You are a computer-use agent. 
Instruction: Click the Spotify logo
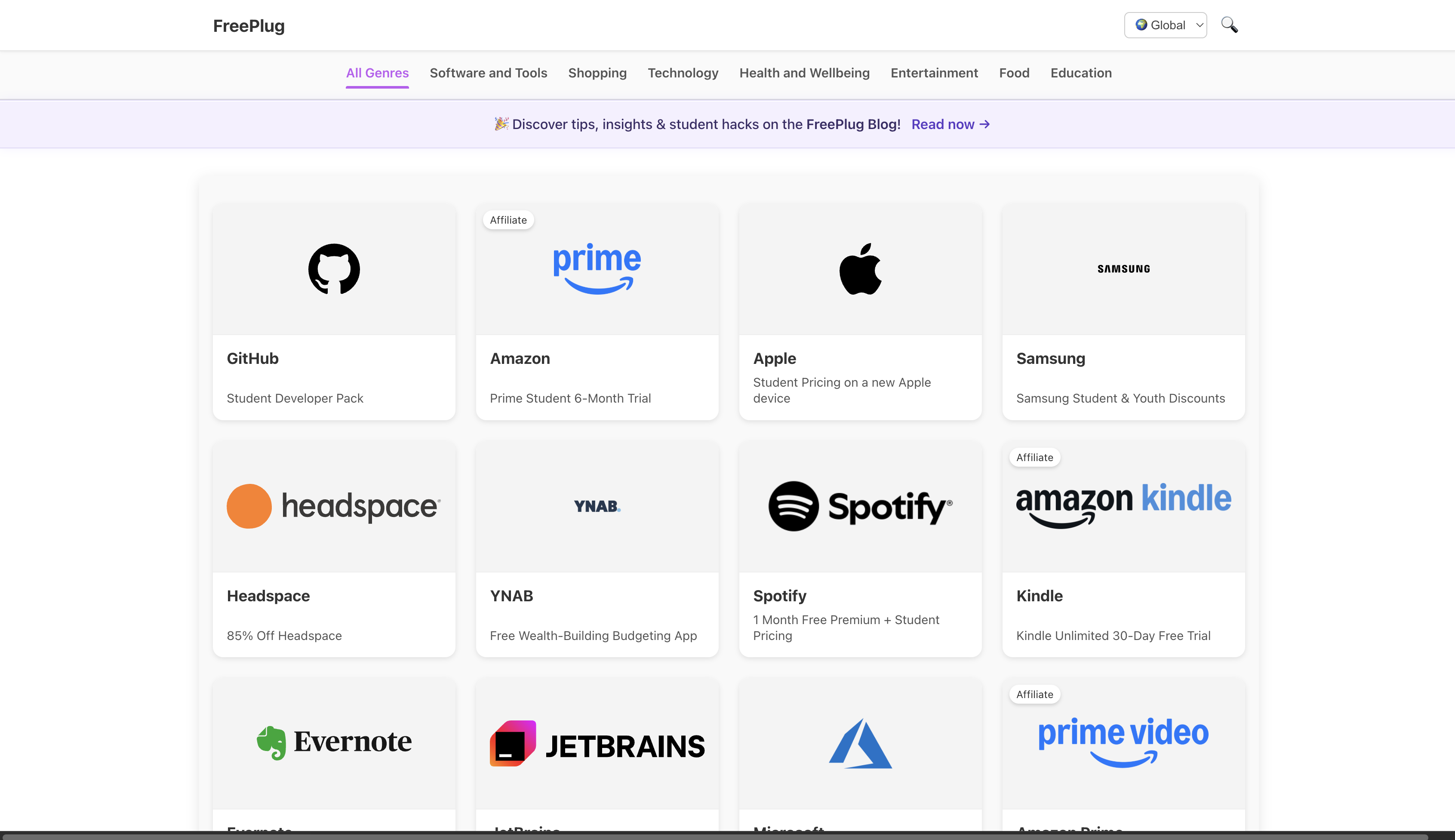click(860, 506)
